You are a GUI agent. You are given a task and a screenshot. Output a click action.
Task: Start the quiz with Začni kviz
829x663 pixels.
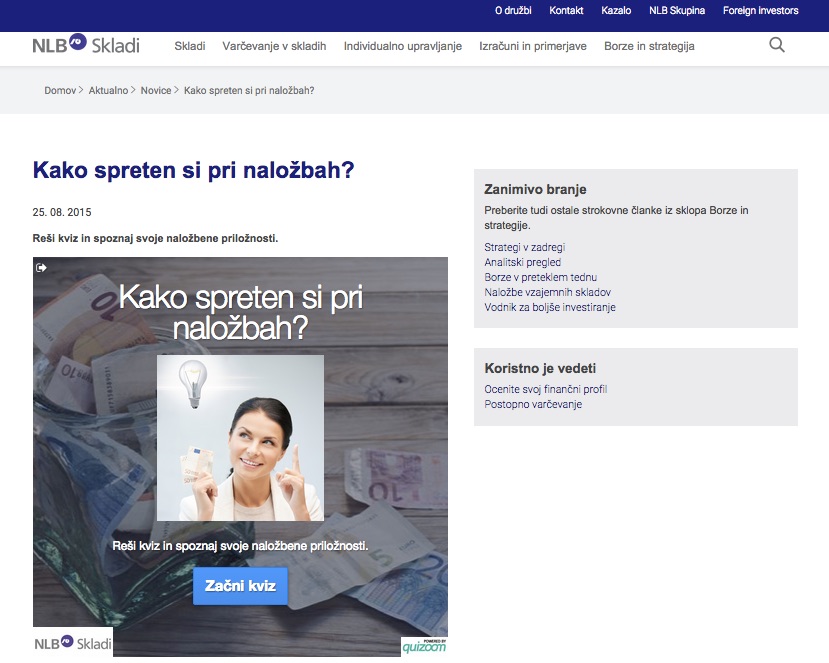240,586
